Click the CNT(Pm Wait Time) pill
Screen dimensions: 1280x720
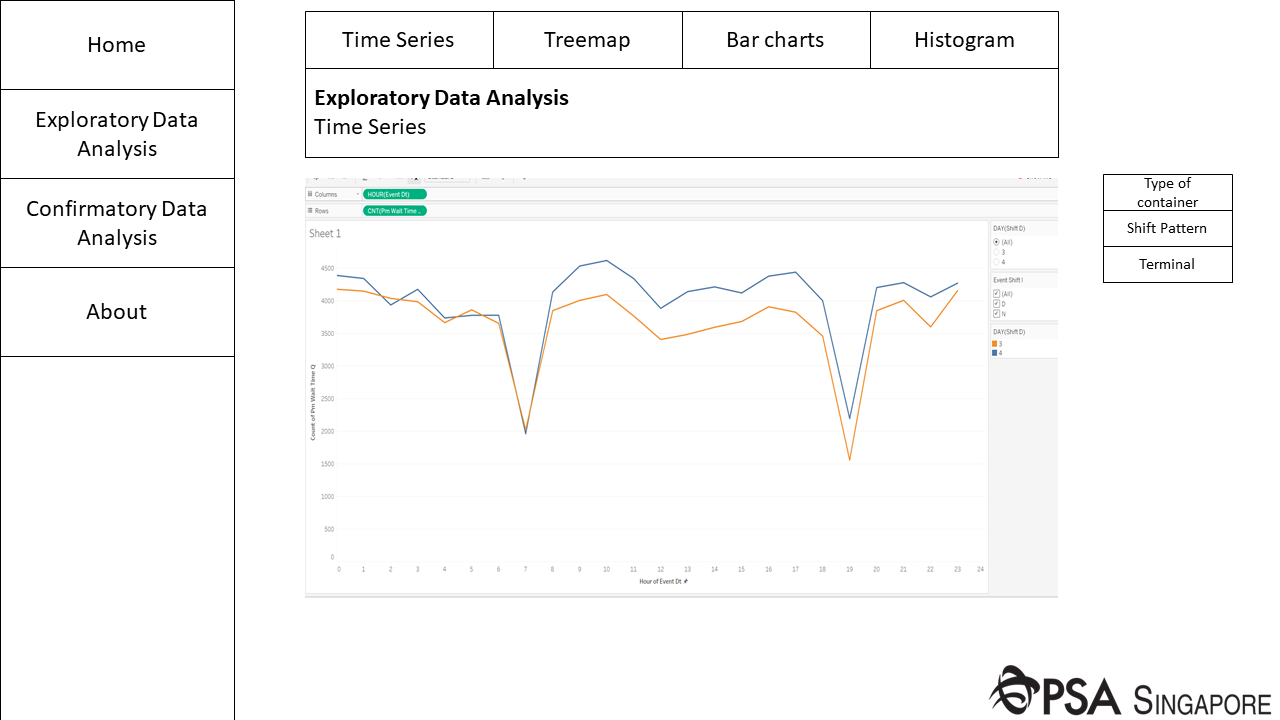394,211
